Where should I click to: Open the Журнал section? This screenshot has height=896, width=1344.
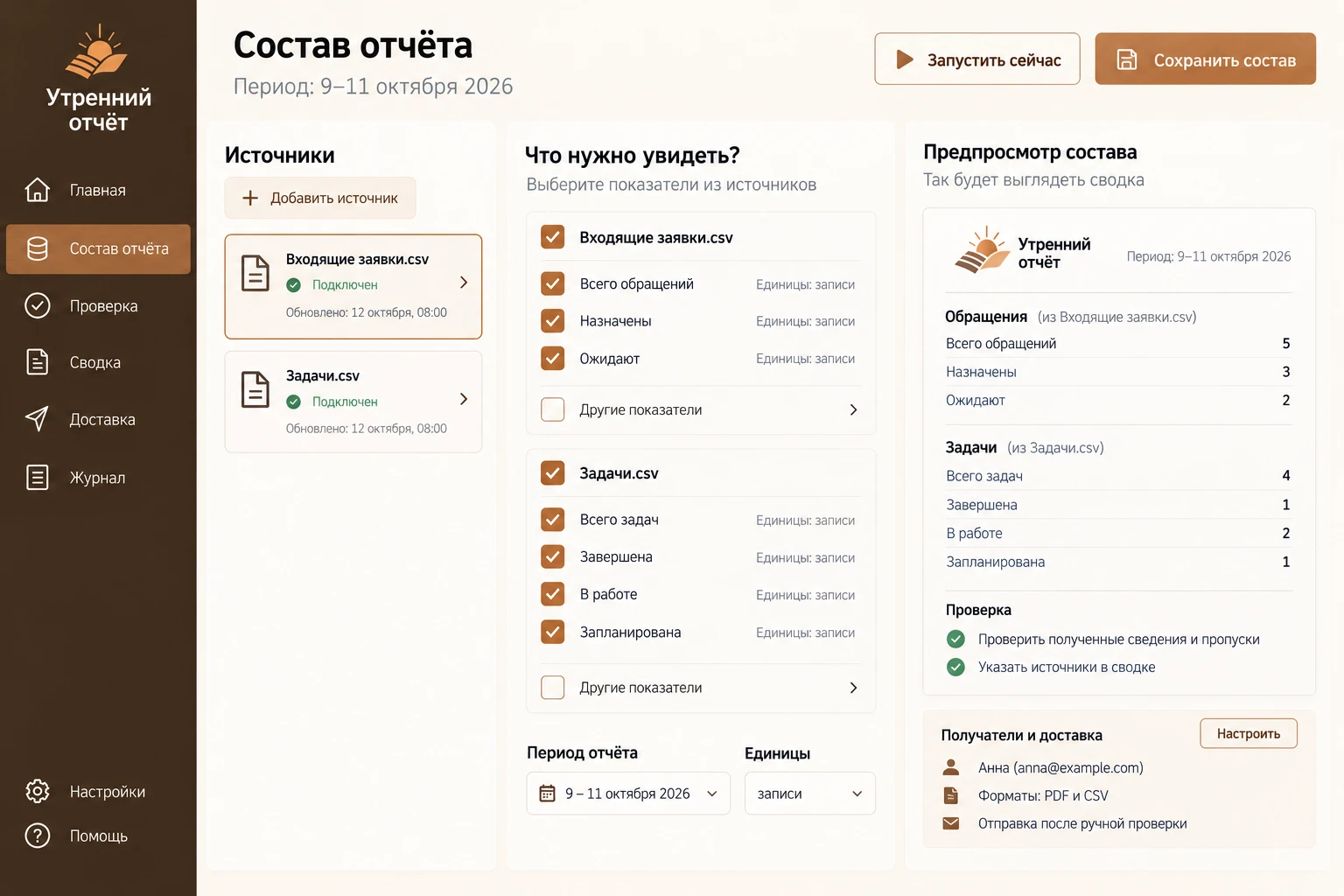(x=98, y=477)
